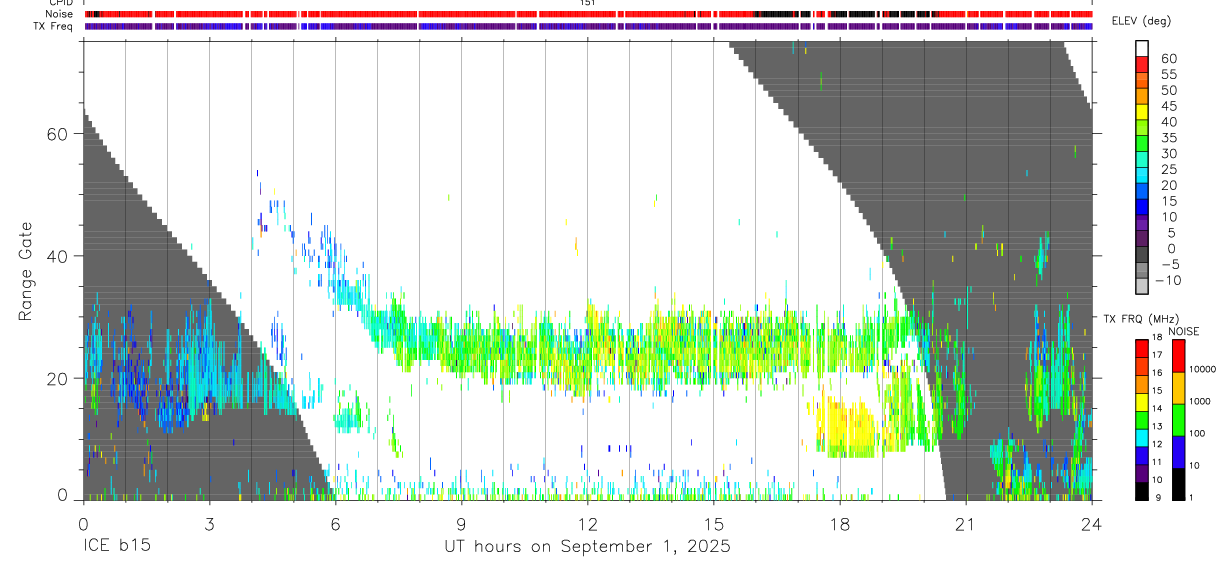Click the x-axis tick label '21'
The width and height of the screenshot is (1228, 567).
click(966, 524)
